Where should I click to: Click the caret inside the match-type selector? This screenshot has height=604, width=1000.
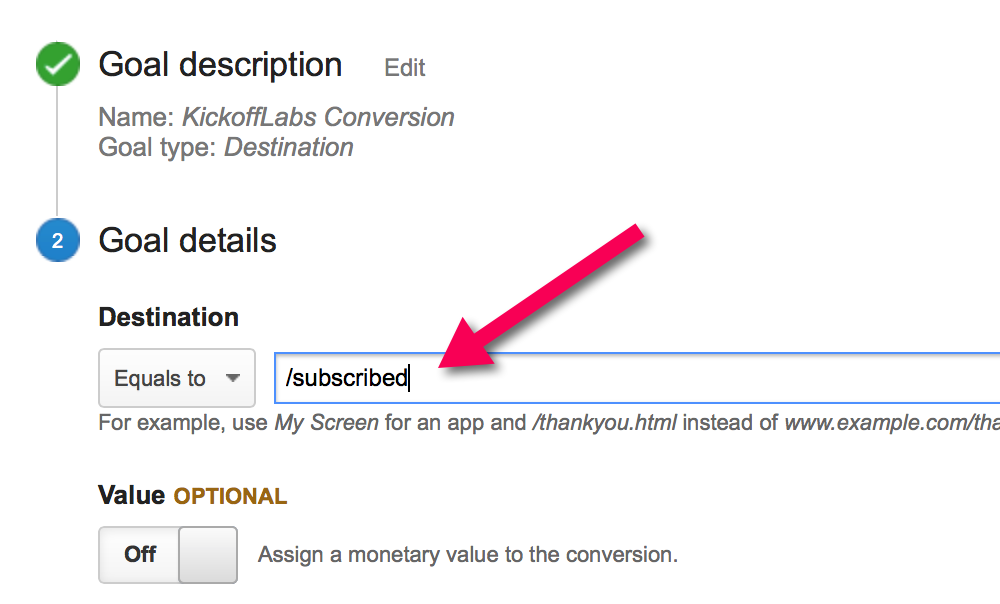click(x=233, y=377)
